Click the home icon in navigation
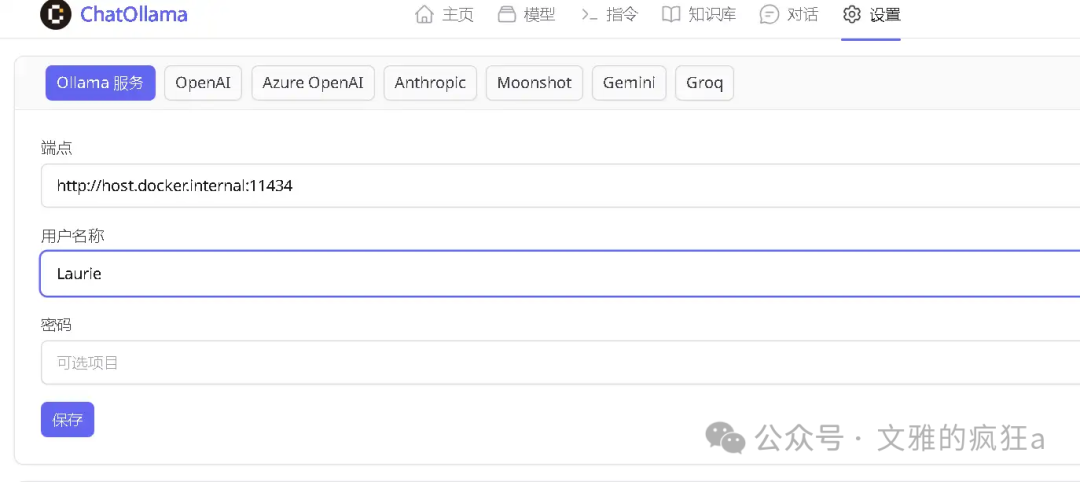Screen dimensions: 1080x482 click(424, 15)
